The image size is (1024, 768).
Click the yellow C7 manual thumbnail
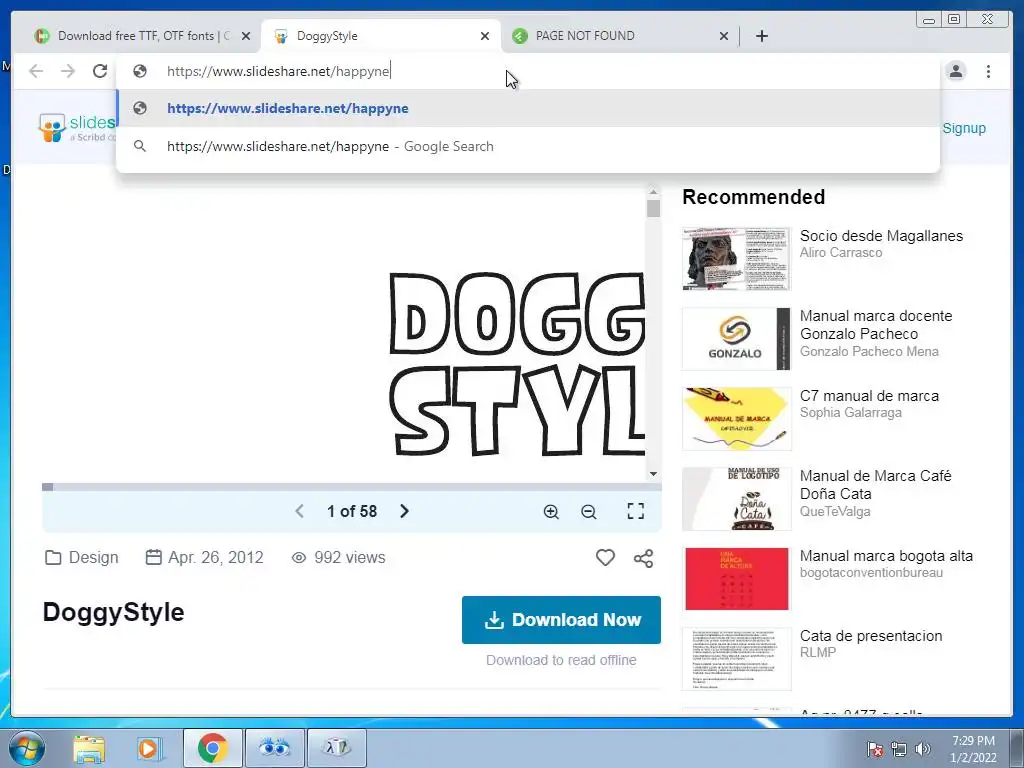coord(737,419)
